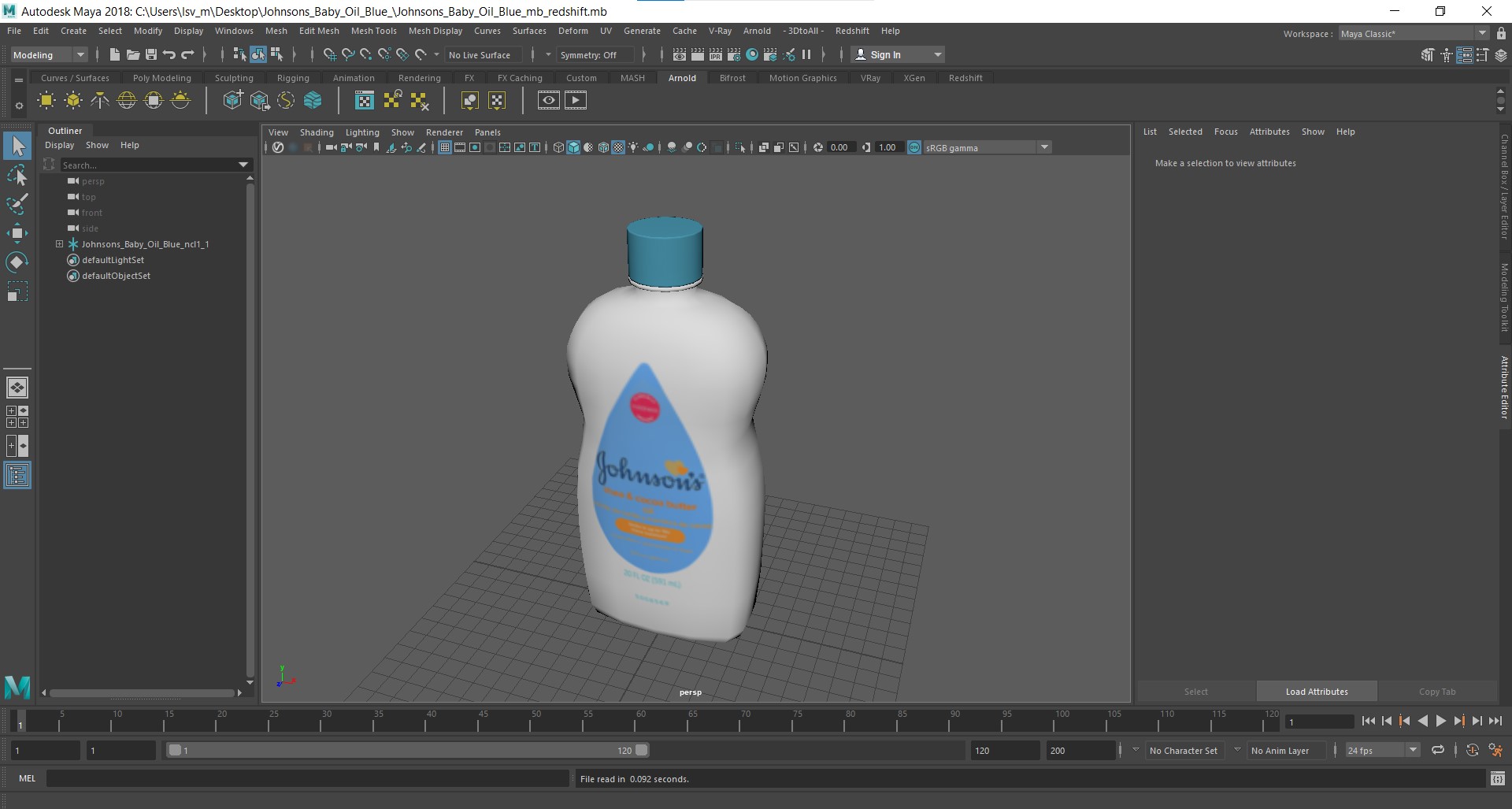Open the Workspace Maya Classic dropdown
Screen dimensions: 1512x809
coord(1414,33)
